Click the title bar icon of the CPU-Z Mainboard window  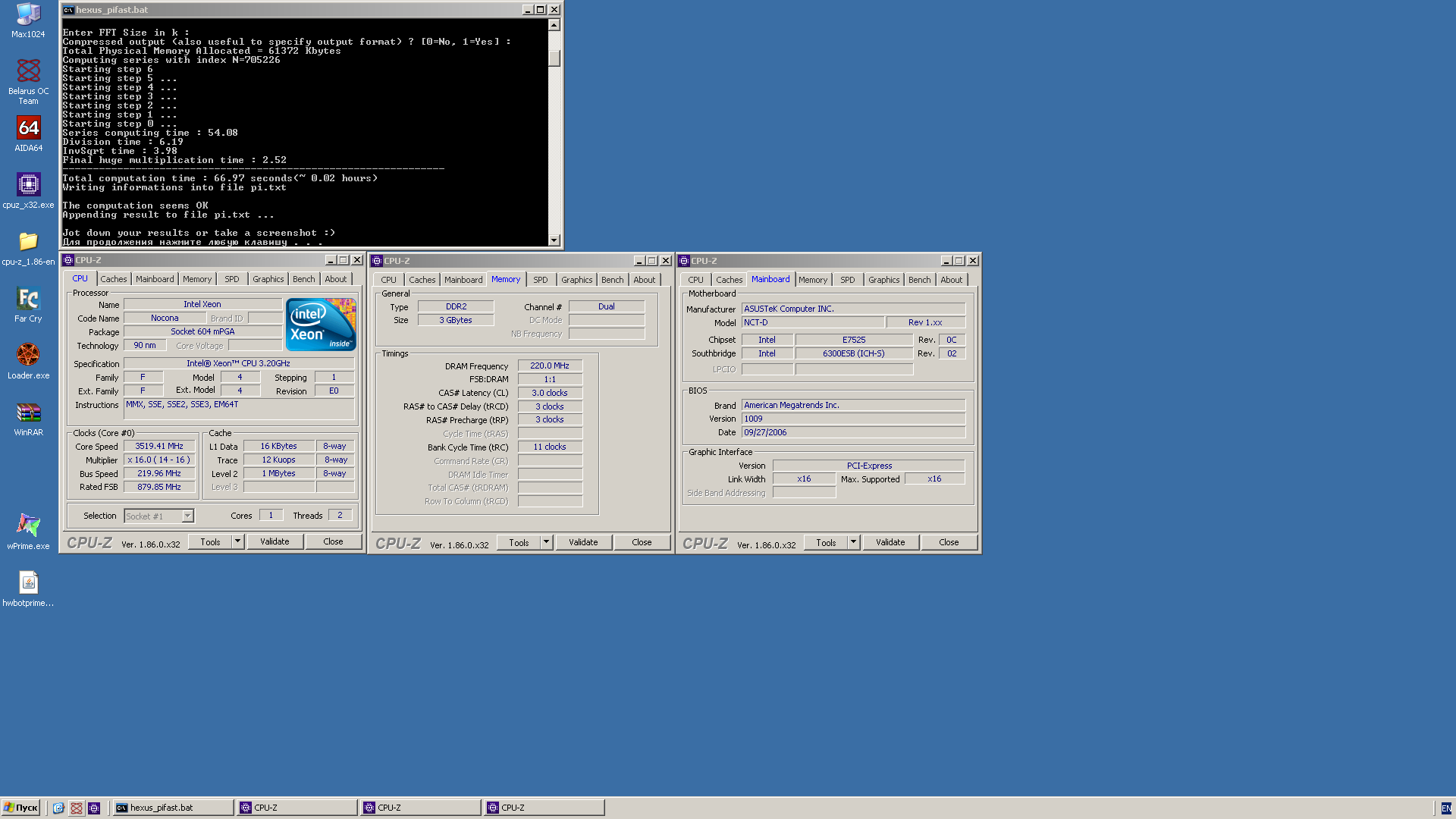point(684,261)
